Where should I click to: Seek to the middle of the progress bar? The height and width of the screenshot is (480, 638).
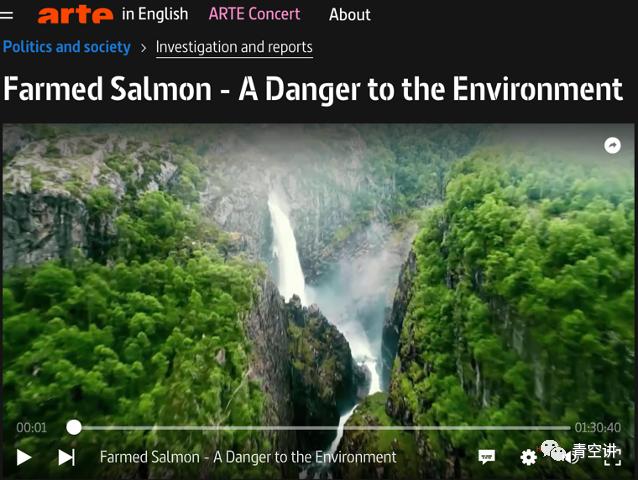pos(321,428)
